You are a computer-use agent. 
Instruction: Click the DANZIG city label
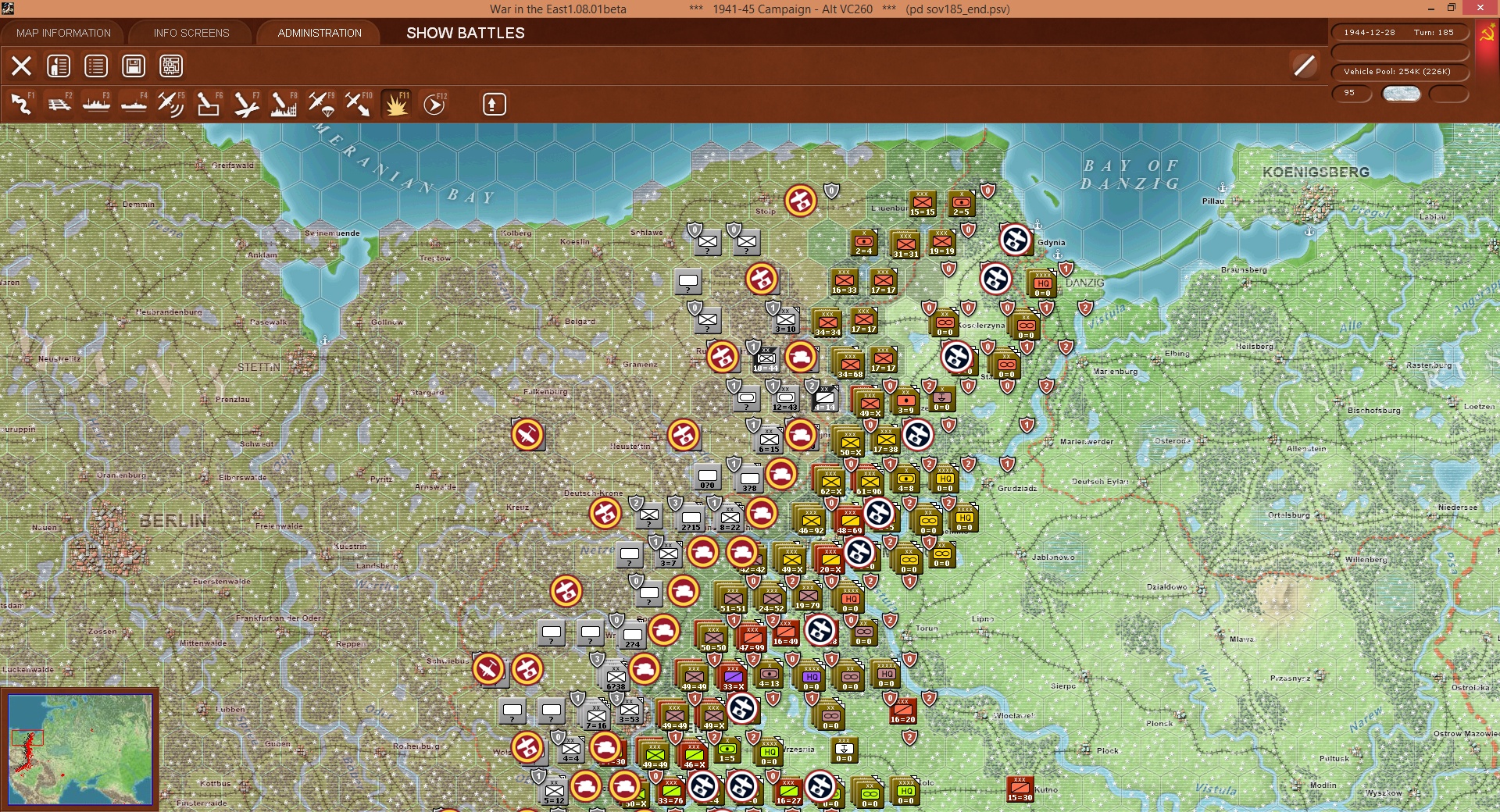coord(1085,282)
